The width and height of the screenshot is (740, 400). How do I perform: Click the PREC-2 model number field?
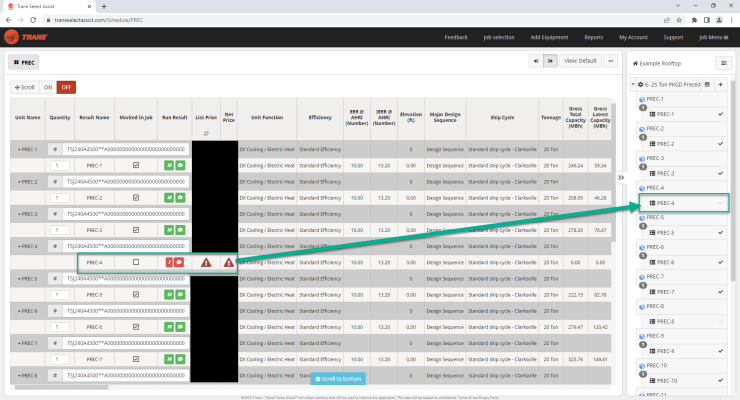click(126, 182)
